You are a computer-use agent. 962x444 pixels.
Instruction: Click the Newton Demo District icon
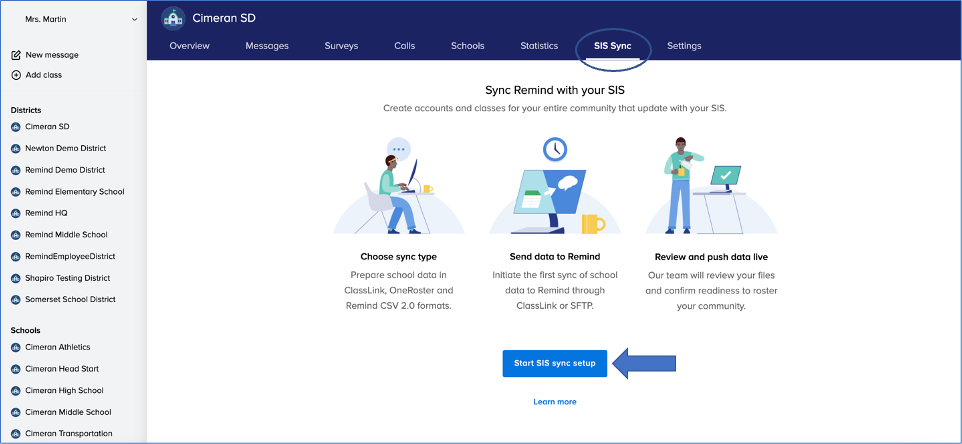(x=16, y=148)
